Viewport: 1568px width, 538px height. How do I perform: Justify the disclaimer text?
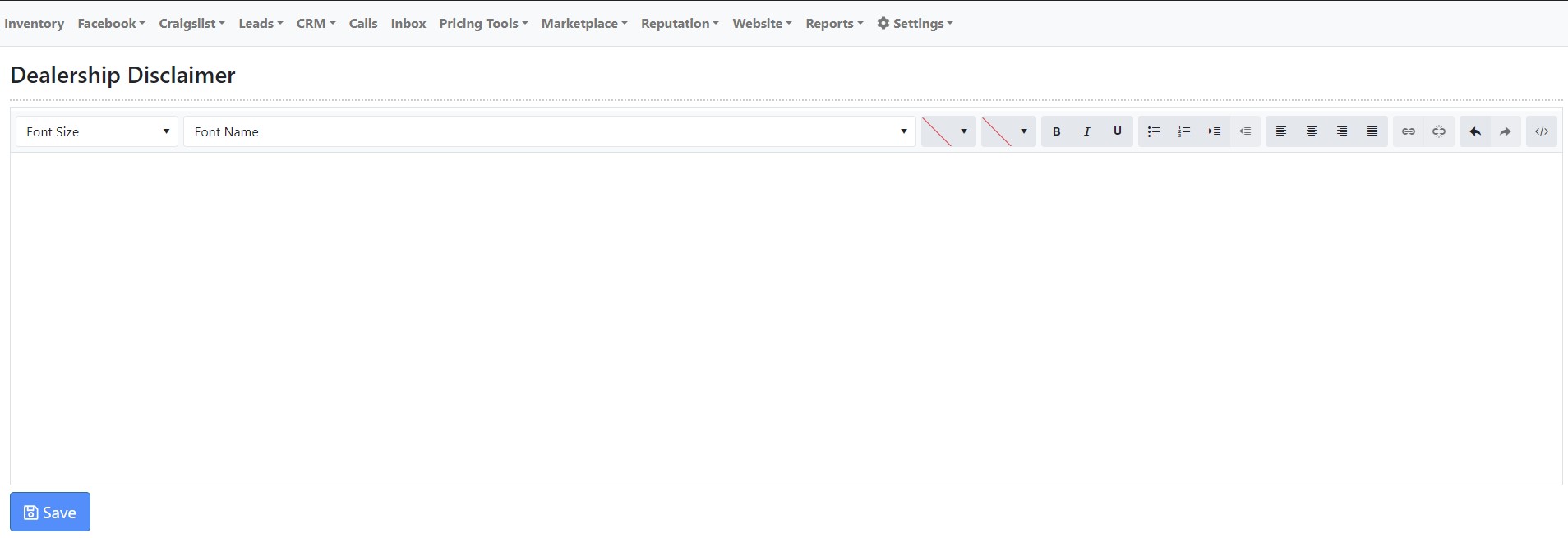(1372, 131)
